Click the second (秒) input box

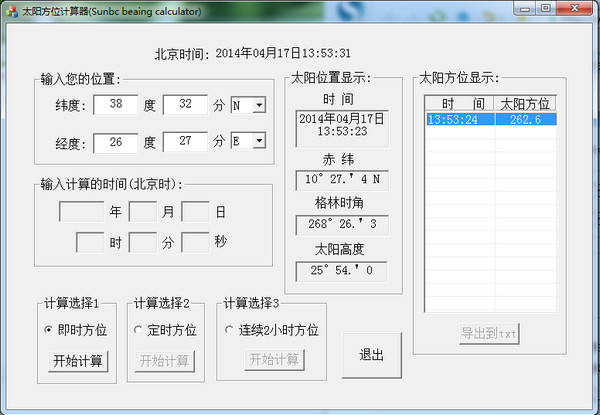click(194, 242)
